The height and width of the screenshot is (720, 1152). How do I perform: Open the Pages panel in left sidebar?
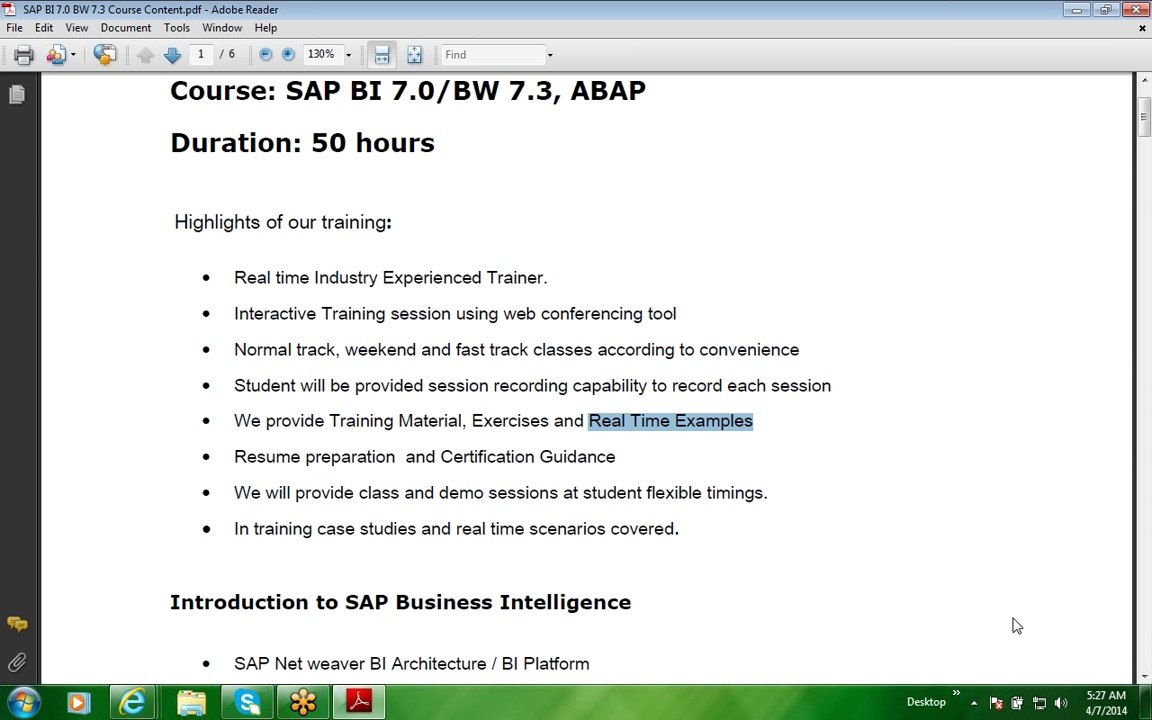coord(17,94)
